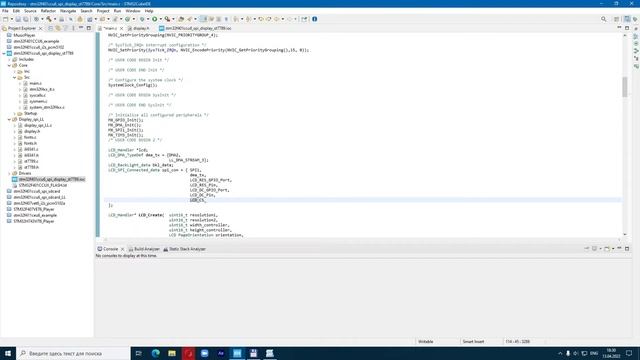Click the Search magnifier icon at toolbar right
This screenshot has width=640, height=360.
(x=604, y=19)
